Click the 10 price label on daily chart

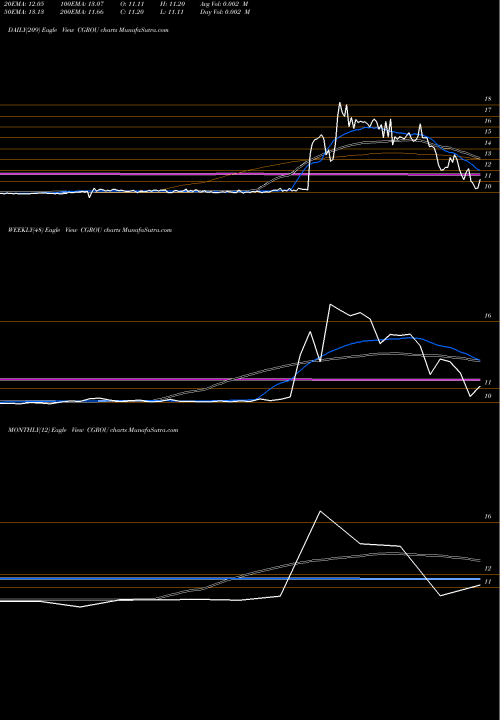488,186
